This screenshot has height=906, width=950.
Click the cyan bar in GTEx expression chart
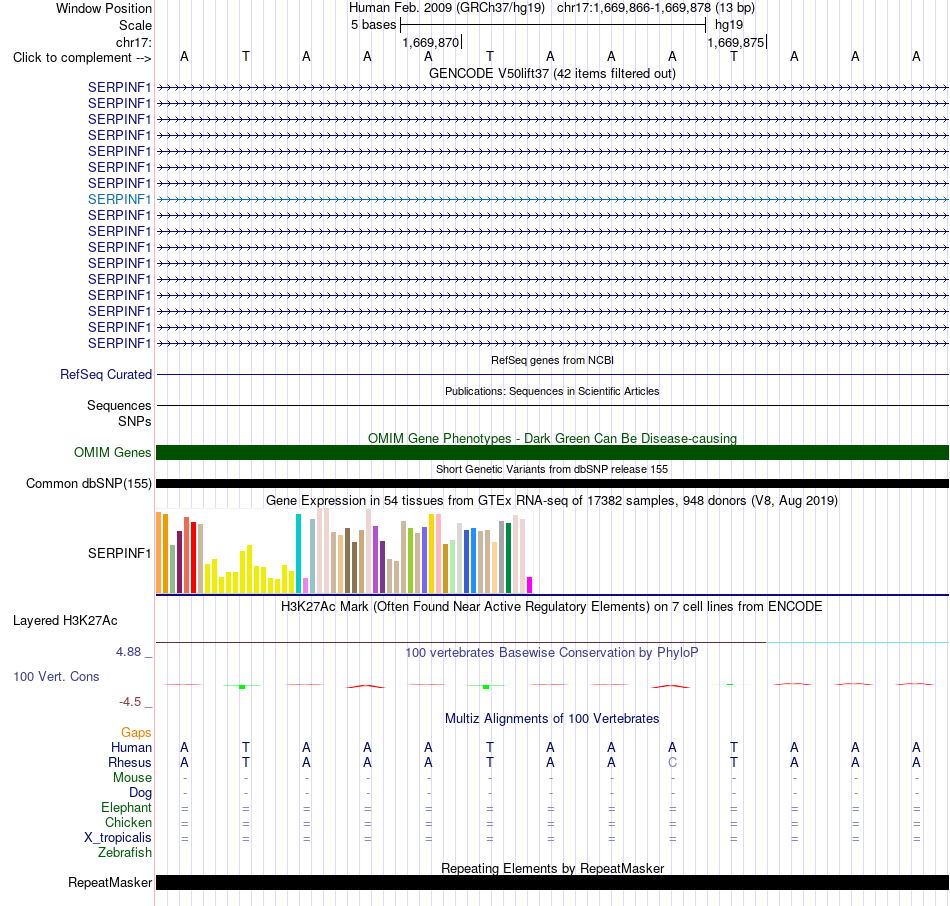(x=298, y=553)
